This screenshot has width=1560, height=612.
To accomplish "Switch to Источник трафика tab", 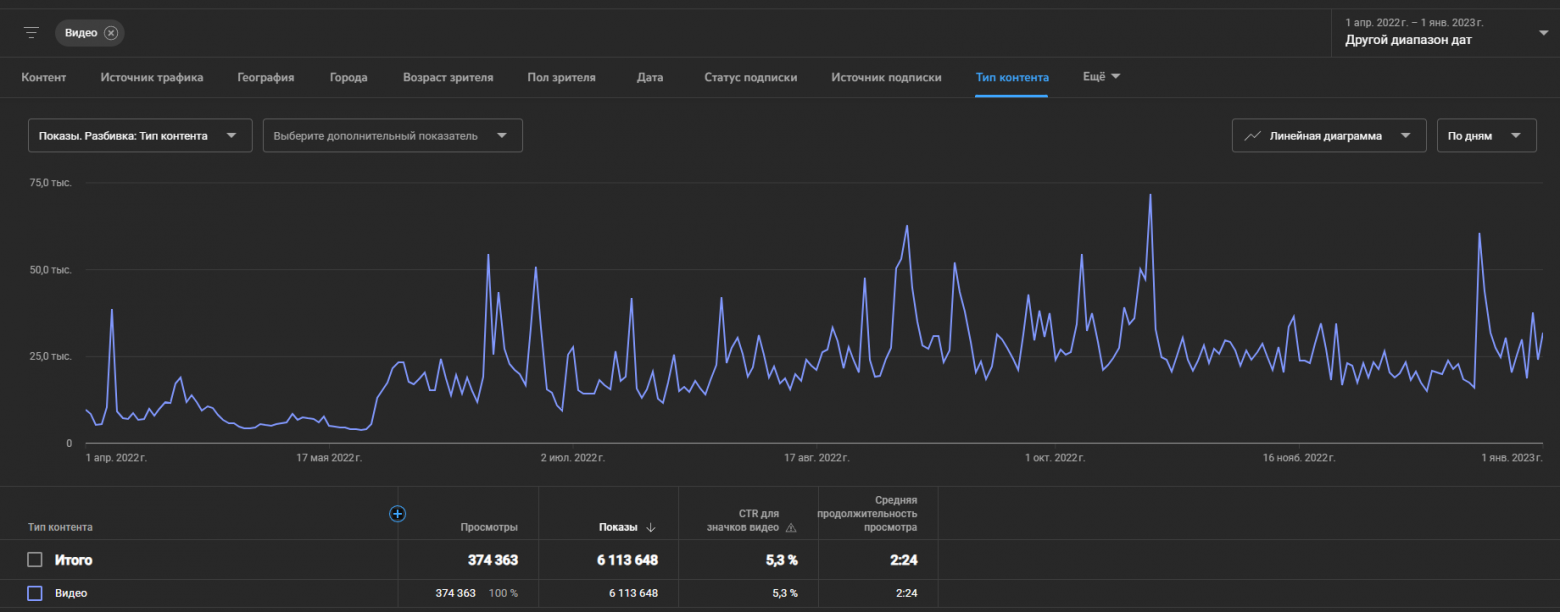I will (x=152, y=77).
